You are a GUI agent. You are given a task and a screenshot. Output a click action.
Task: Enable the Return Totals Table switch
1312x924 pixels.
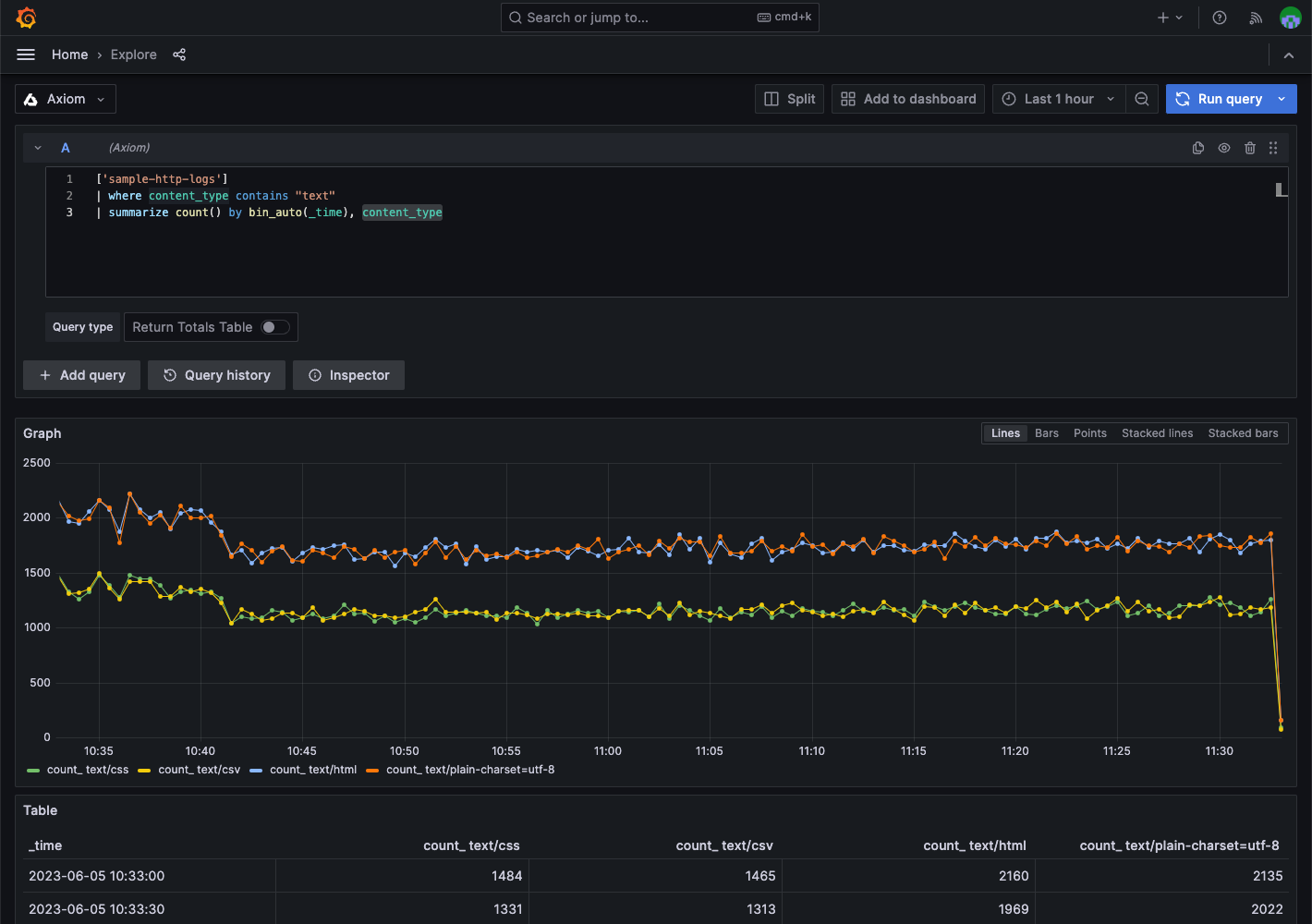275,327
